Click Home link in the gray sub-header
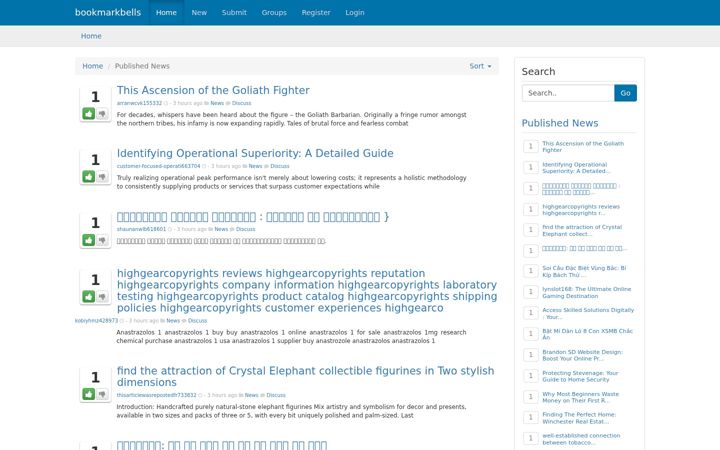This screenshot has height=450, width=720. (x=91, y=36)
